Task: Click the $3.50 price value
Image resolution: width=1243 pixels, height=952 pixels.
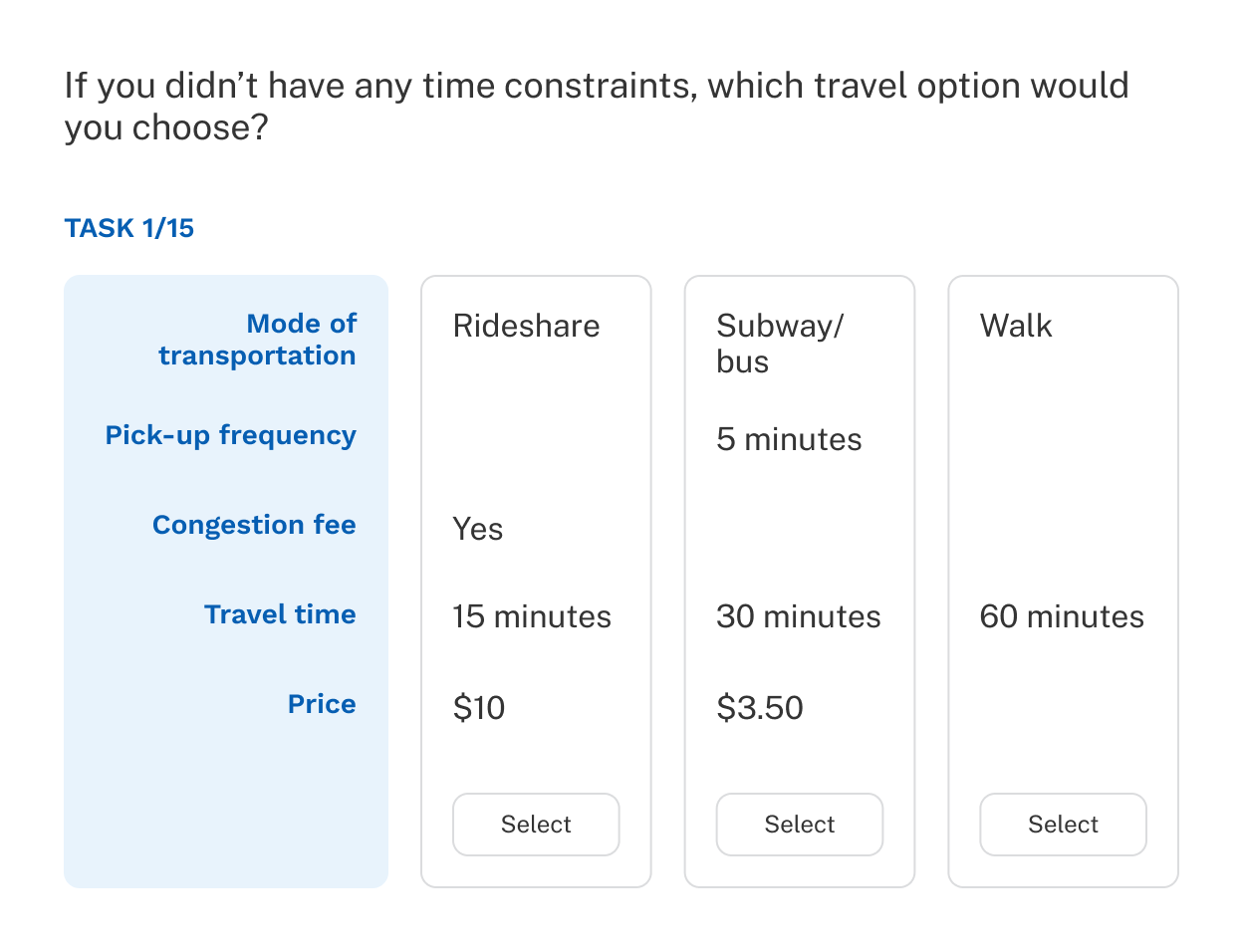Action: 759,708
